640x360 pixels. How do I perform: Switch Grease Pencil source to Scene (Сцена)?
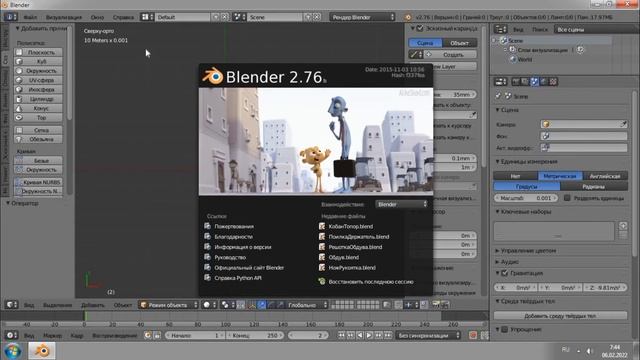(425, 43)
